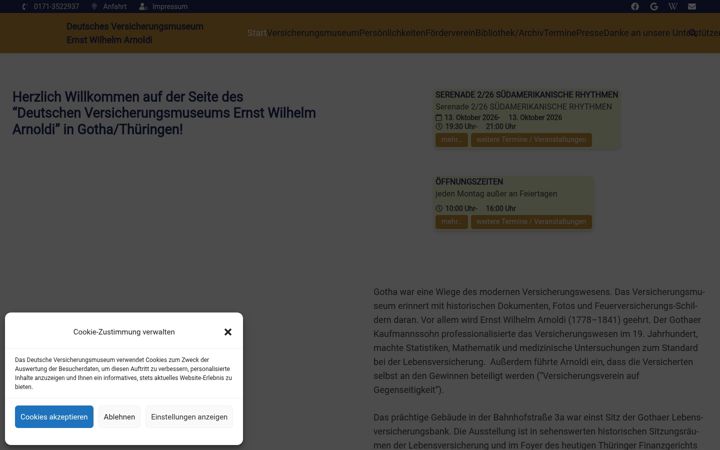Click Cookies akzeptieren button

54,416
